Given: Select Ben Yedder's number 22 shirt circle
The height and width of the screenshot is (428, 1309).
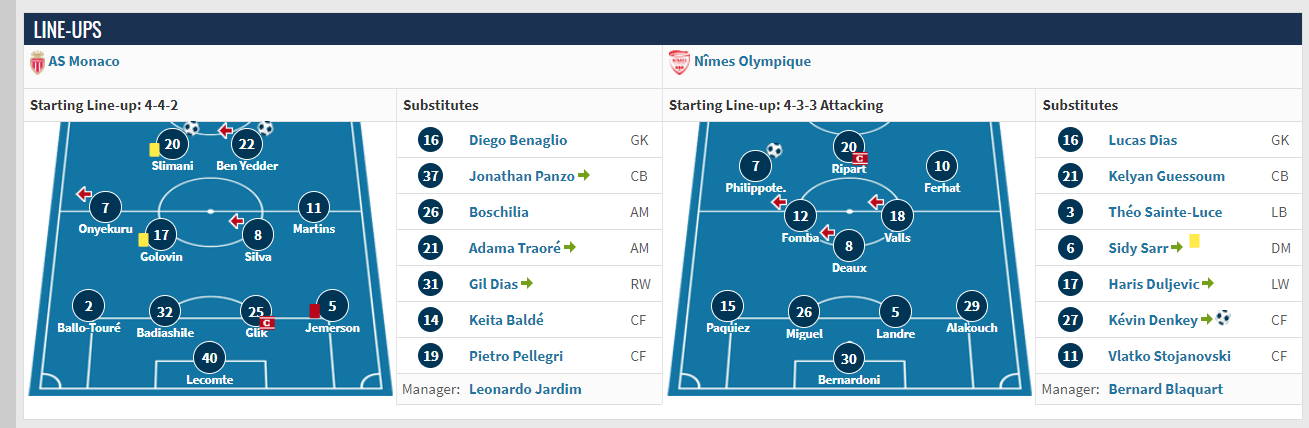Looking at the screenshot, I should click(x=247, y=145).
